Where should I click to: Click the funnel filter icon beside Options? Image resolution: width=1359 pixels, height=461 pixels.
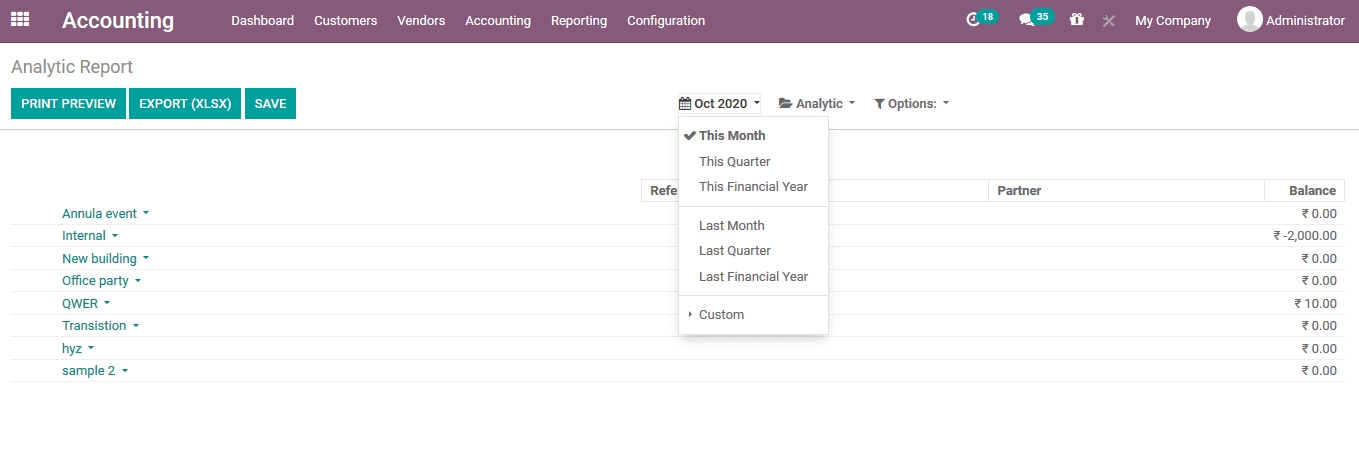pyautogui.click(x=879, y=104)
